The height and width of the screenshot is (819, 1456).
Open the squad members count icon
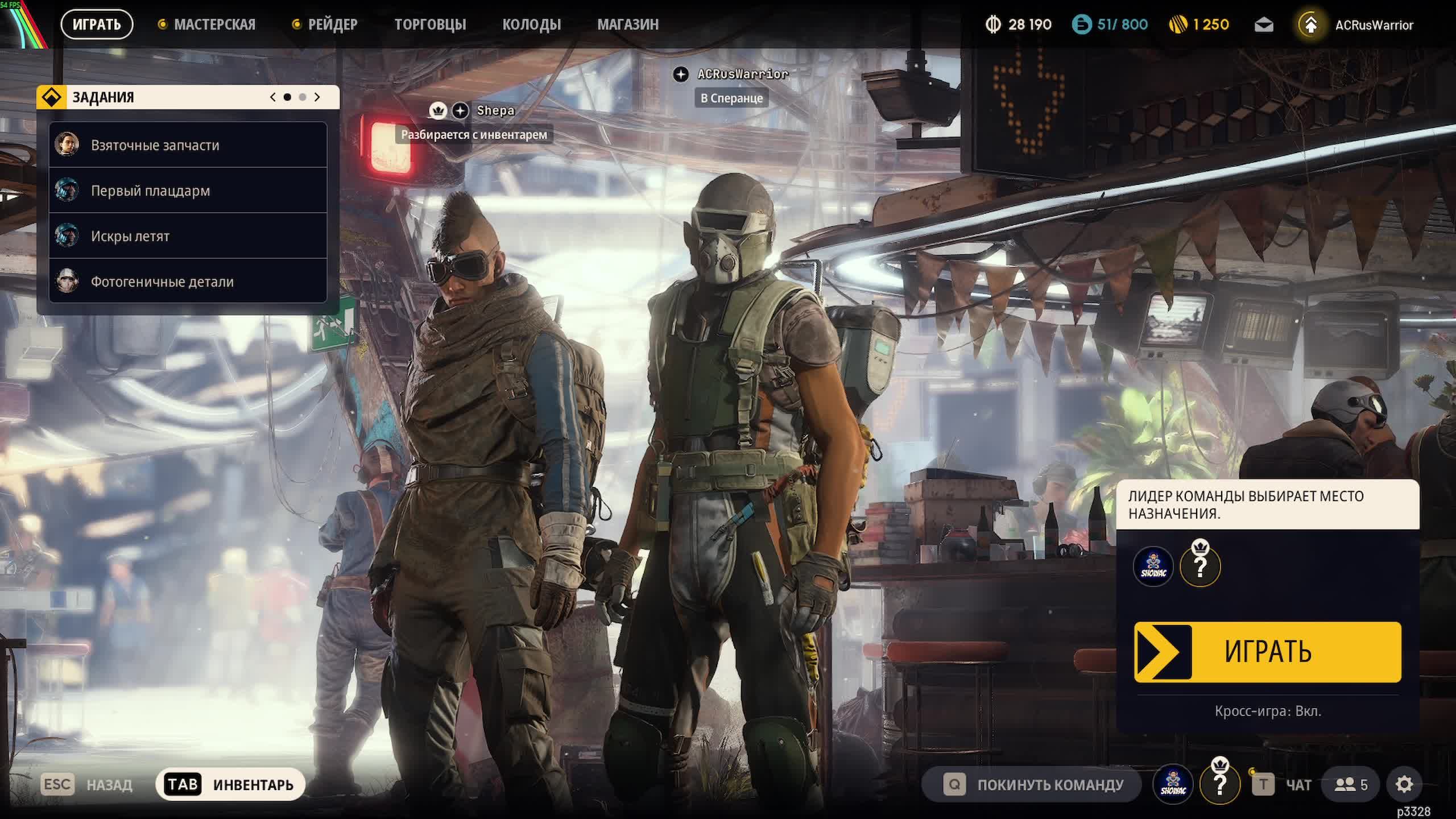point(1351,785)
